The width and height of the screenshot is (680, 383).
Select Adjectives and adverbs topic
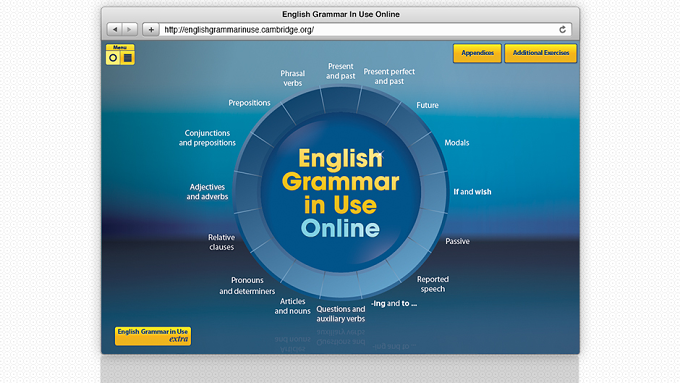(x=207, y=192)
